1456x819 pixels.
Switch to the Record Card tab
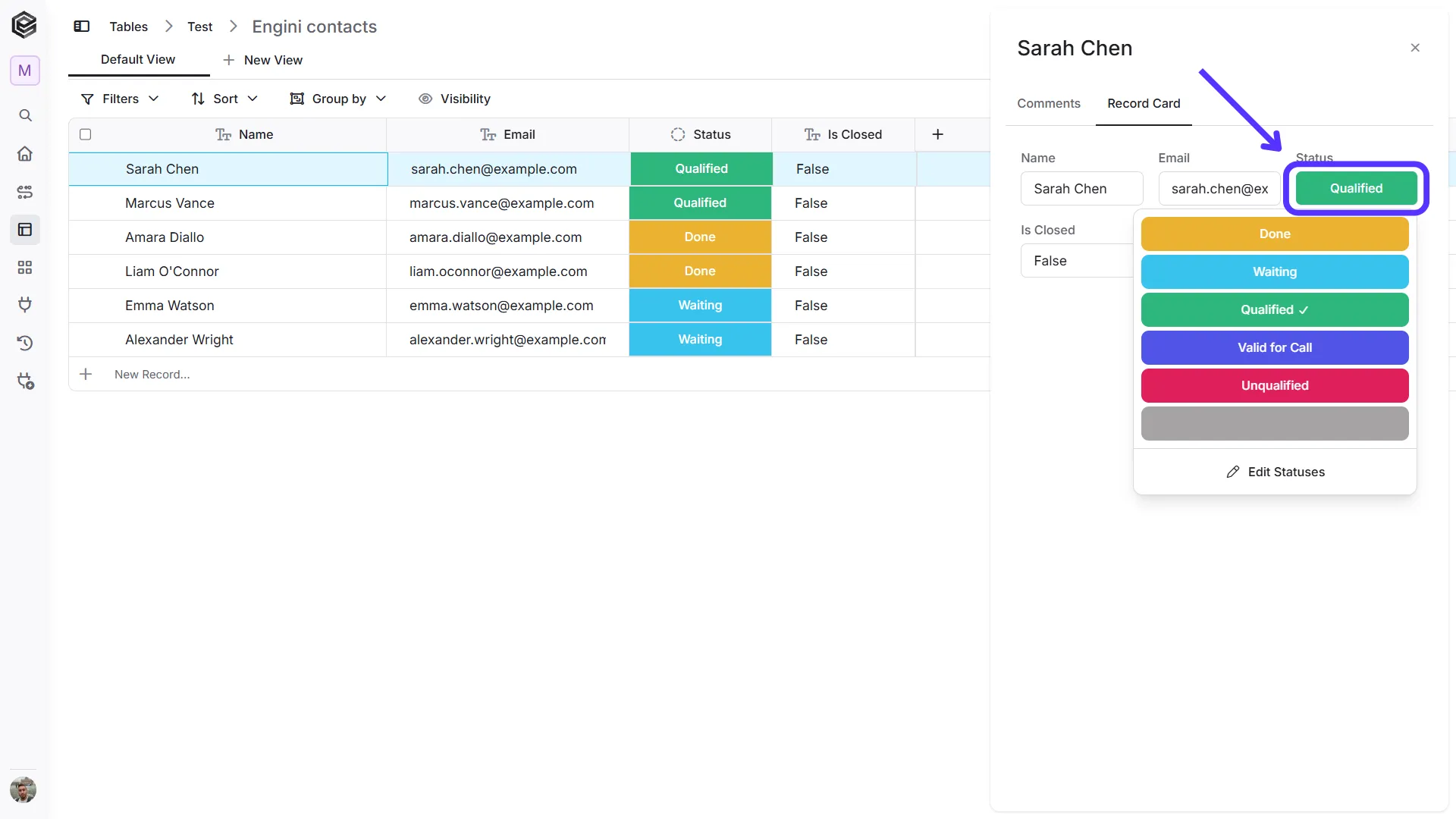(1144, 103)
